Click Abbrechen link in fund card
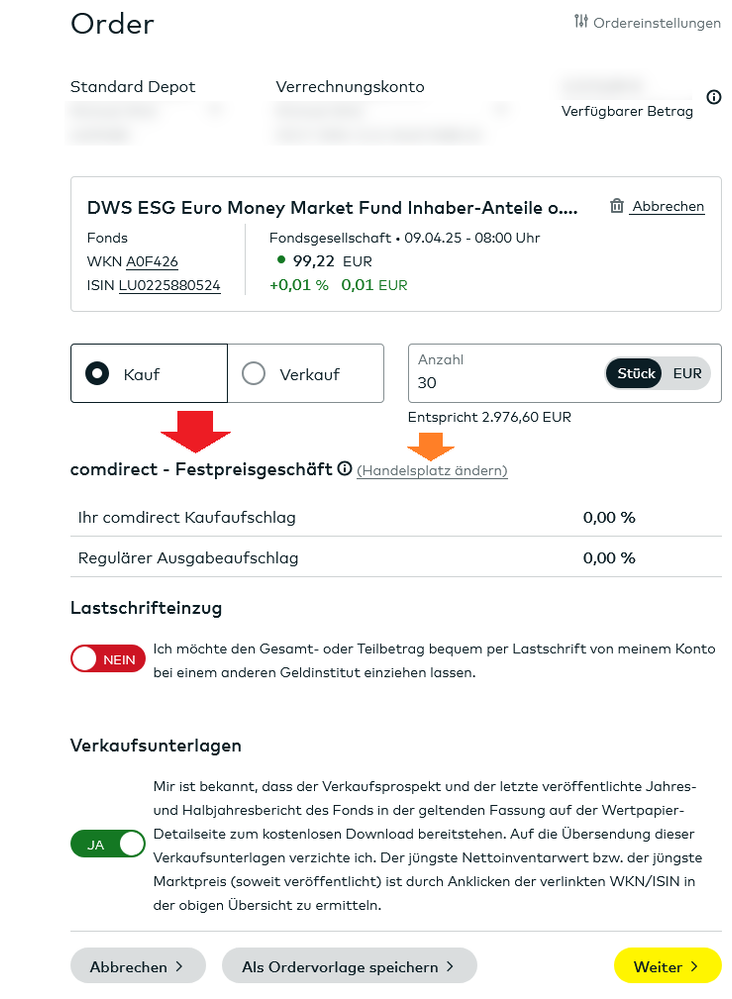This screenshot has height=999, width=732. tap(668, 207)
